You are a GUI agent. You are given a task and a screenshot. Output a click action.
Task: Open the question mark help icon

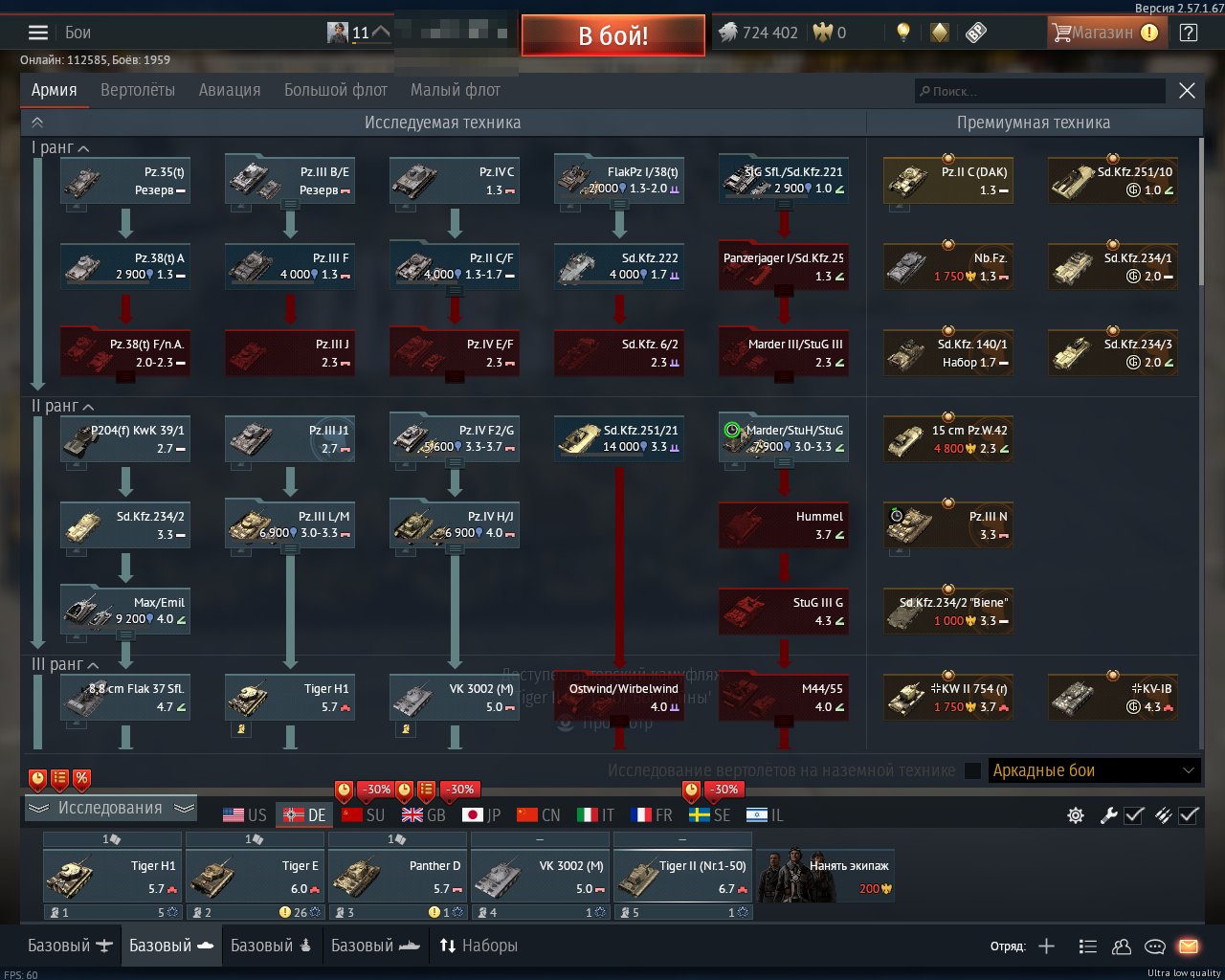point(1189,33)
